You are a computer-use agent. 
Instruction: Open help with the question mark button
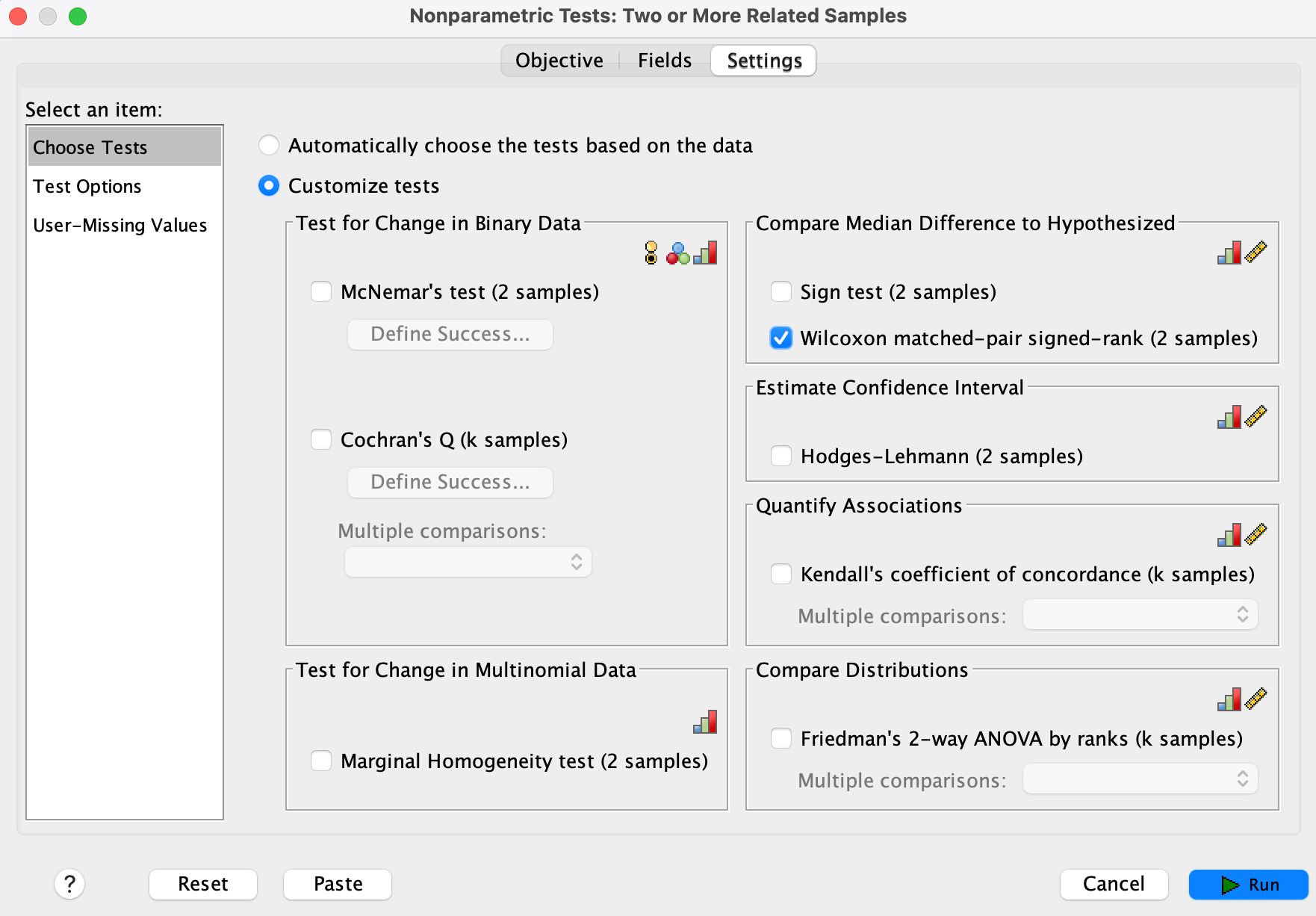(x=69, y=884)
